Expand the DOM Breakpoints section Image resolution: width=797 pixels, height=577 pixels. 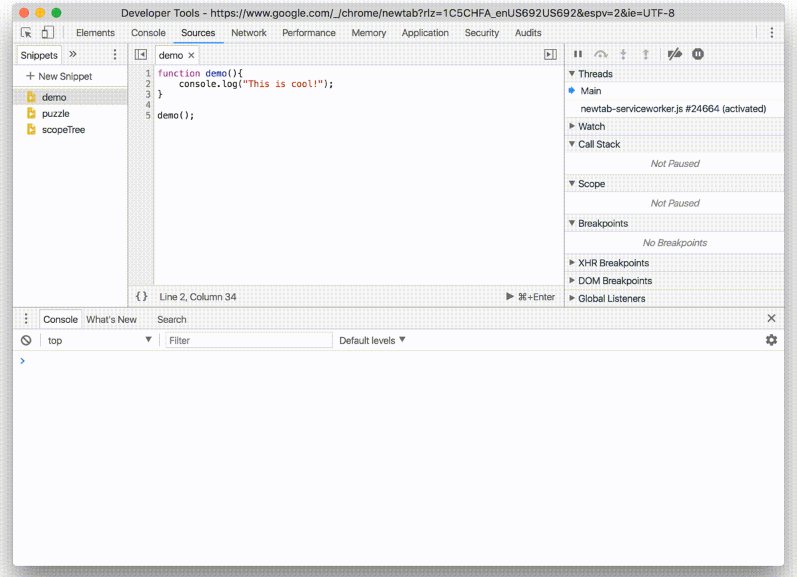click(572, 281)
